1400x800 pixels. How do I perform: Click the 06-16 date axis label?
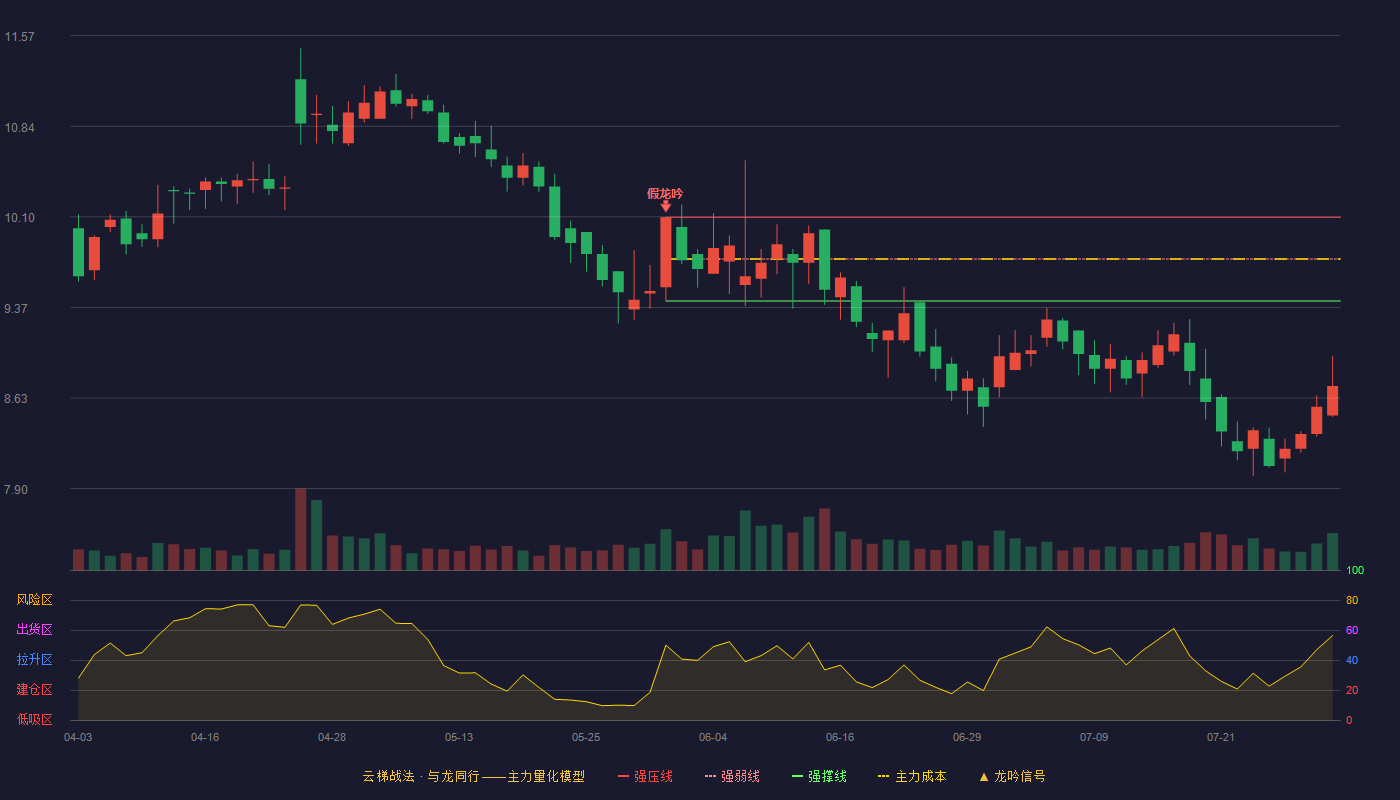[x=840, y=737]
